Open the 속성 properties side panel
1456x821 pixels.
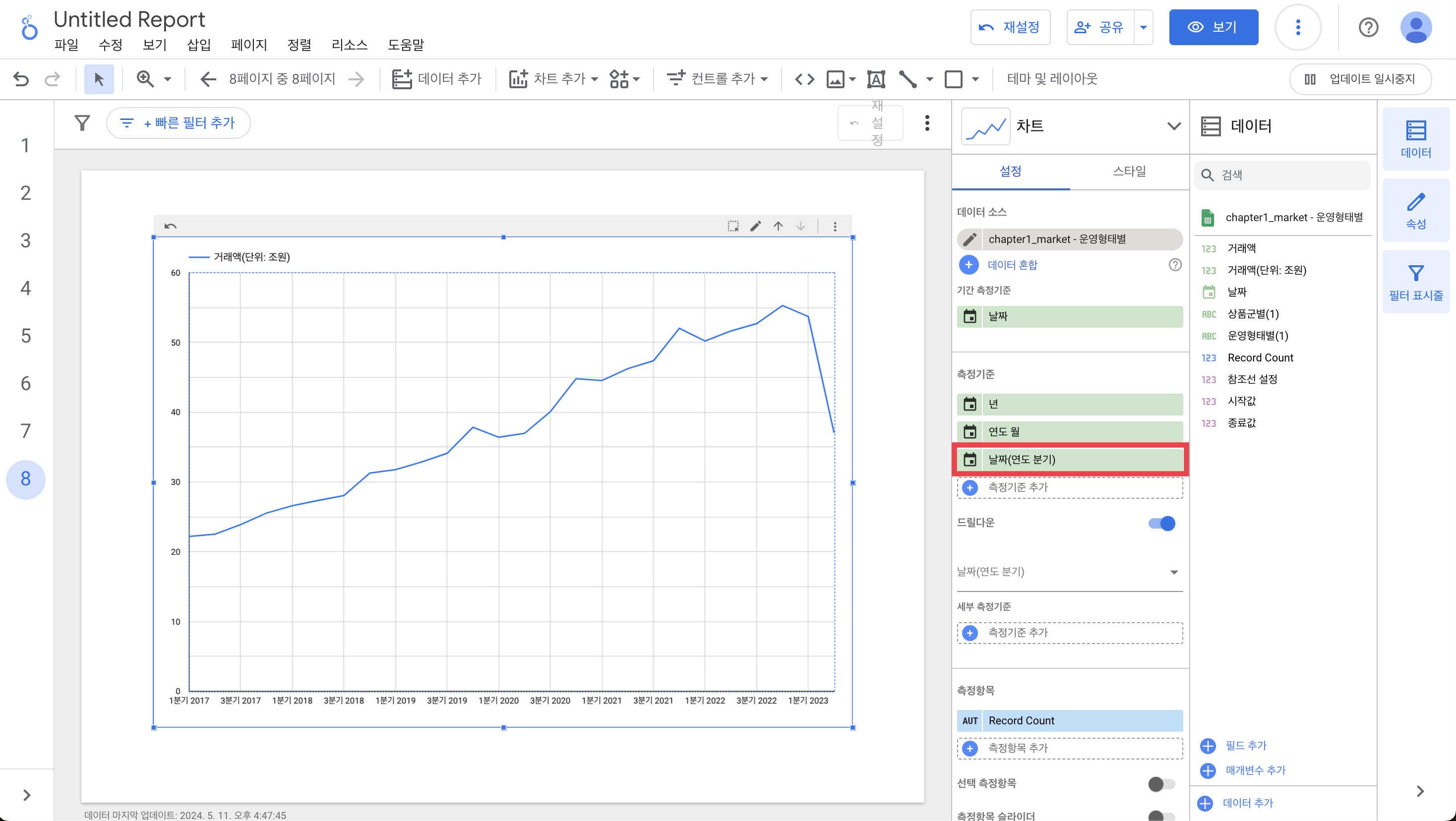tap(1415, 211)
